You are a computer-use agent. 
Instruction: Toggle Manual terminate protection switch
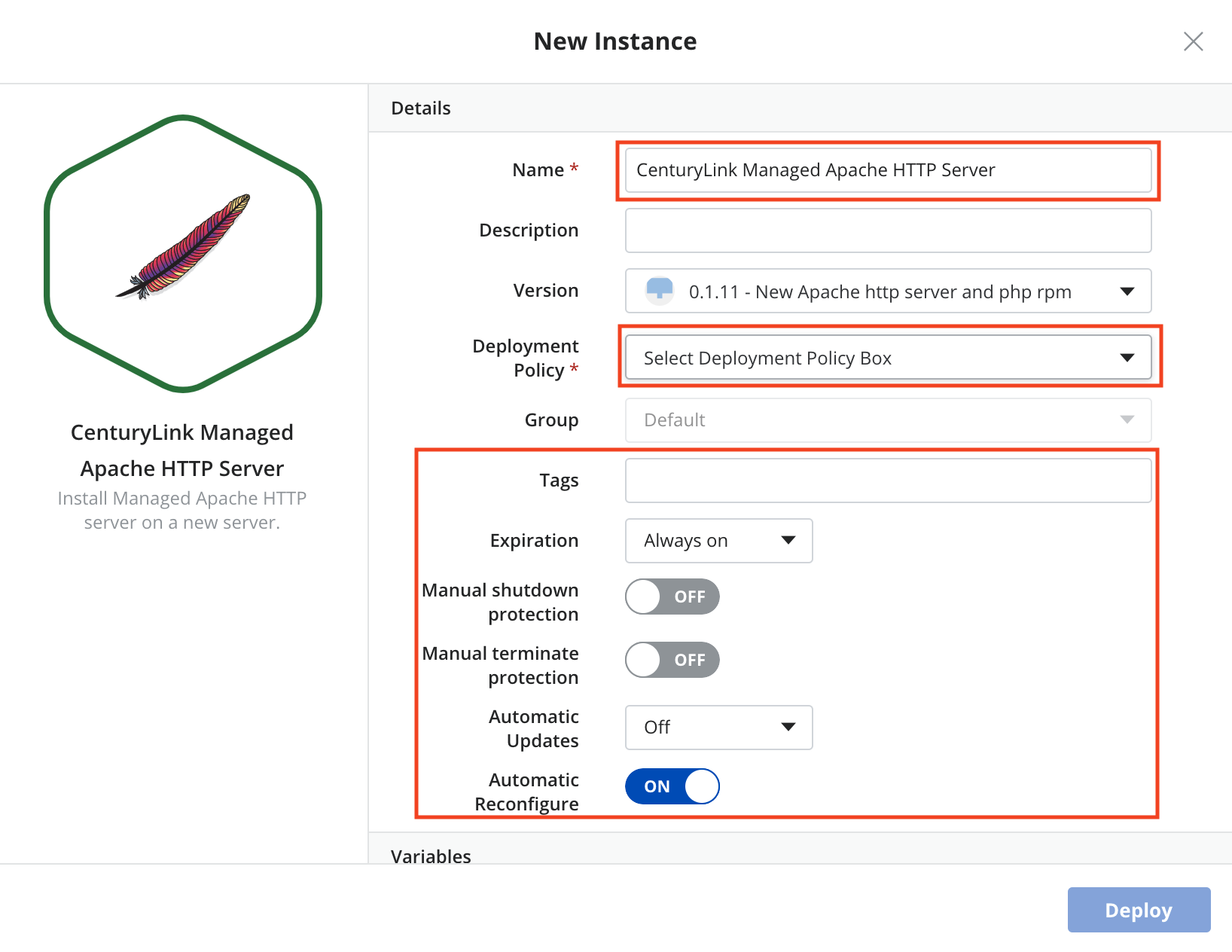tap(672, 660)
